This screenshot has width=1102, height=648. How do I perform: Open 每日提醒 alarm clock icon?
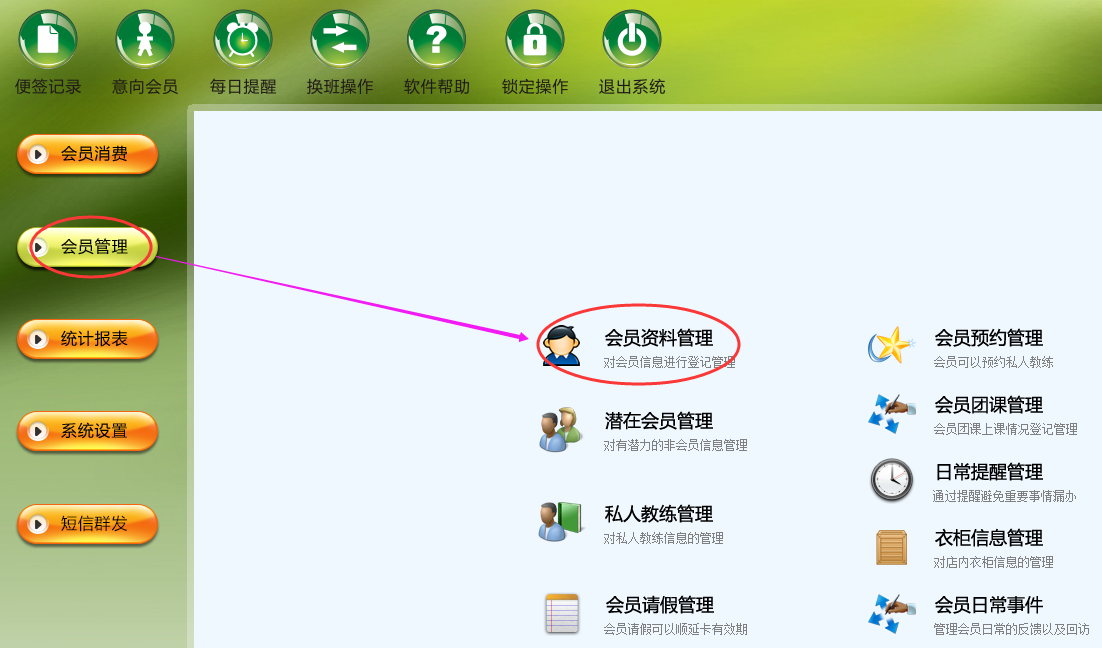[242, 39]
